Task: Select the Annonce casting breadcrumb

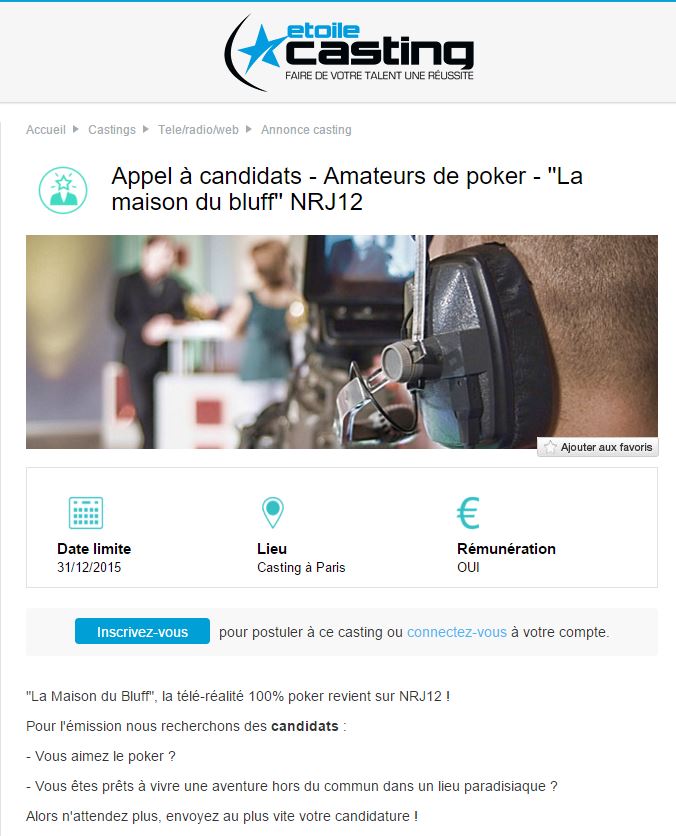Action: tap(306, 130)
